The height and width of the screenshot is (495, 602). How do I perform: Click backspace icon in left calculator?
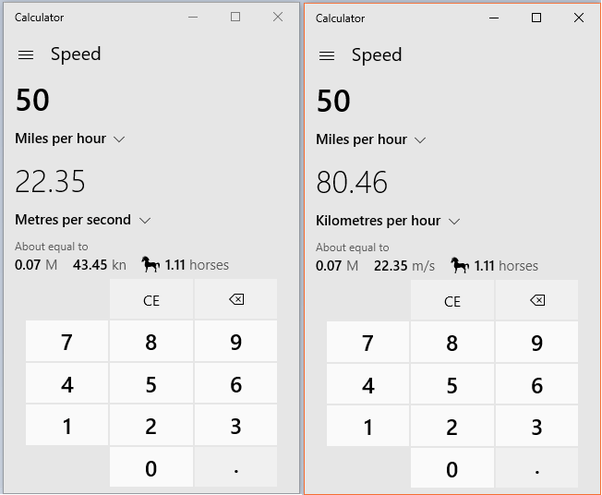coord(236,300)
